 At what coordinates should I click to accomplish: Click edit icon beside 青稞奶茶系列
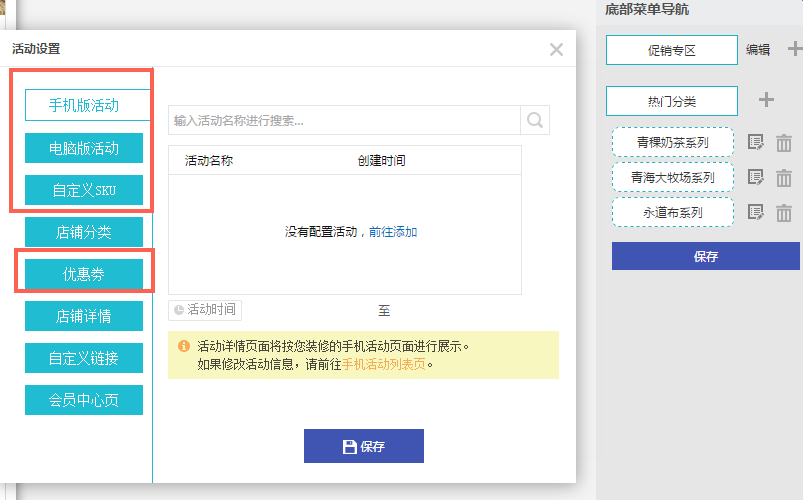(x=756, y=143)
